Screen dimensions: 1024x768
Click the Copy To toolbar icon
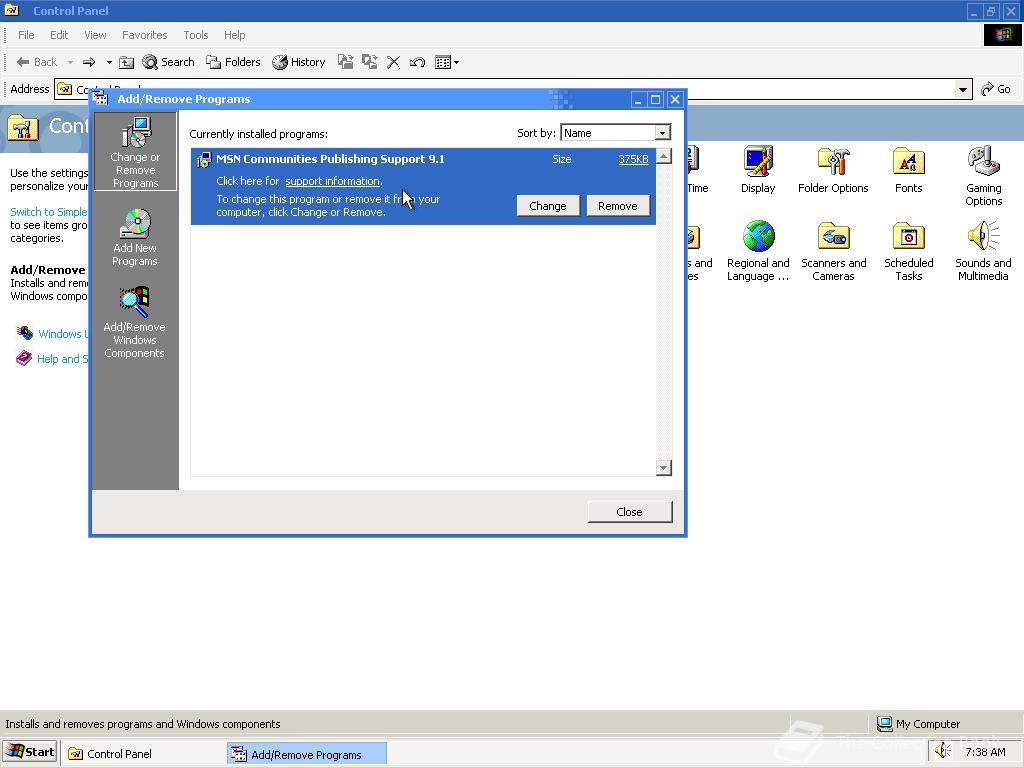tap(370, 62)
